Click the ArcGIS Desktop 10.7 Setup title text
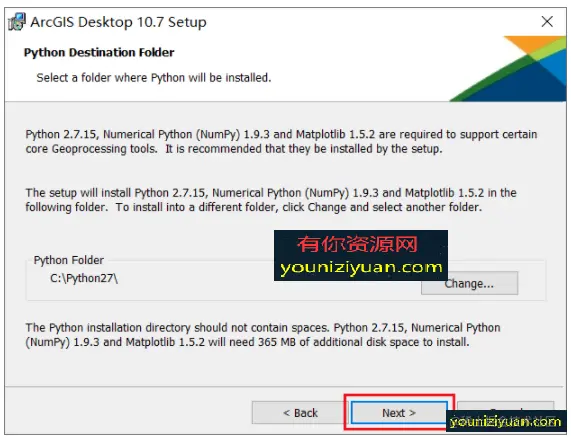 [x=118, y=22]
